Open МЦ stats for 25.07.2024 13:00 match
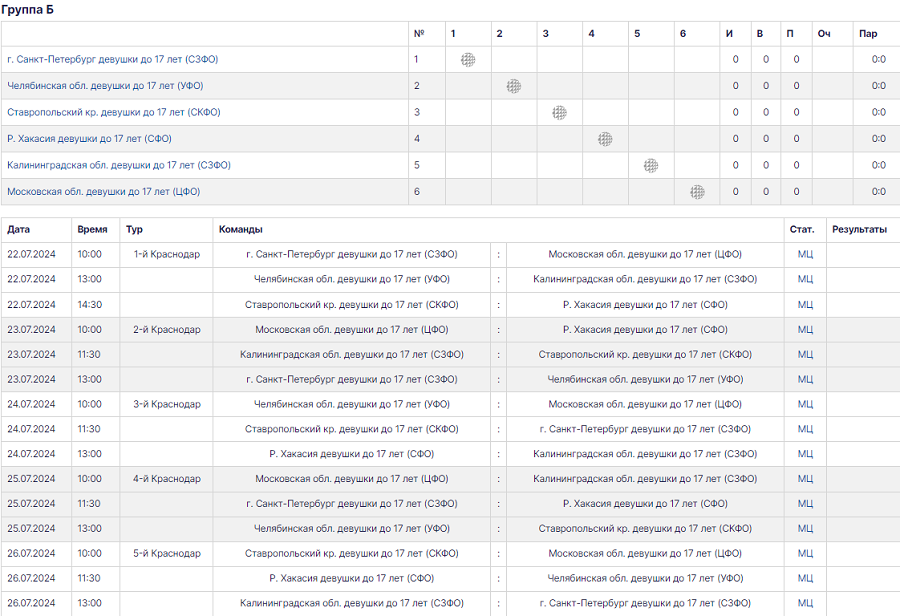900x616 pixels. [805, 528]
